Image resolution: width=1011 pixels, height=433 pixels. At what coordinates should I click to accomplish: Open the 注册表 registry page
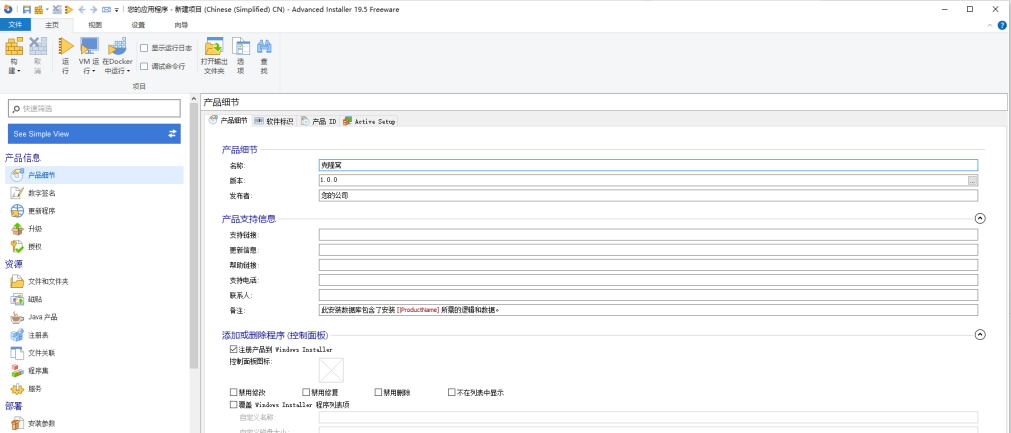35,335
